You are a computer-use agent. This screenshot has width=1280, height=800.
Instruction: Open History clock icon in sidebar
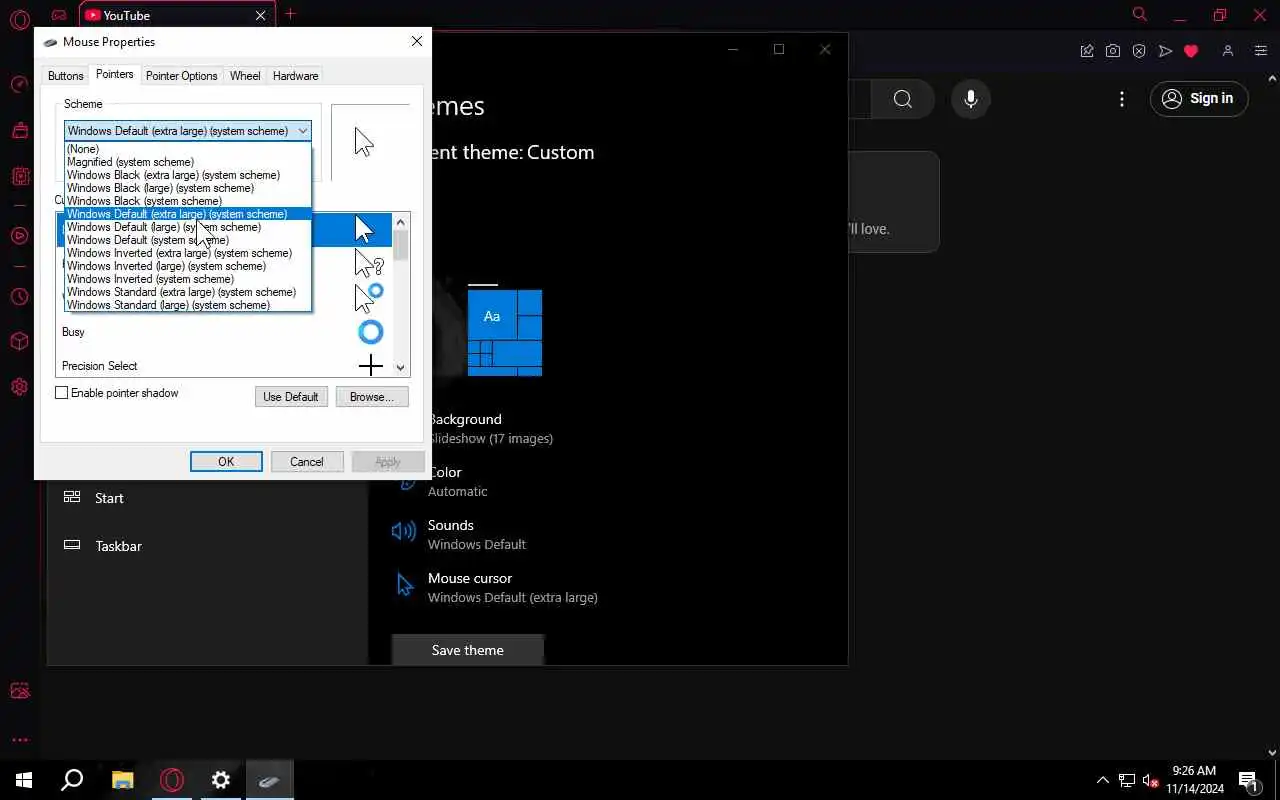19,297
